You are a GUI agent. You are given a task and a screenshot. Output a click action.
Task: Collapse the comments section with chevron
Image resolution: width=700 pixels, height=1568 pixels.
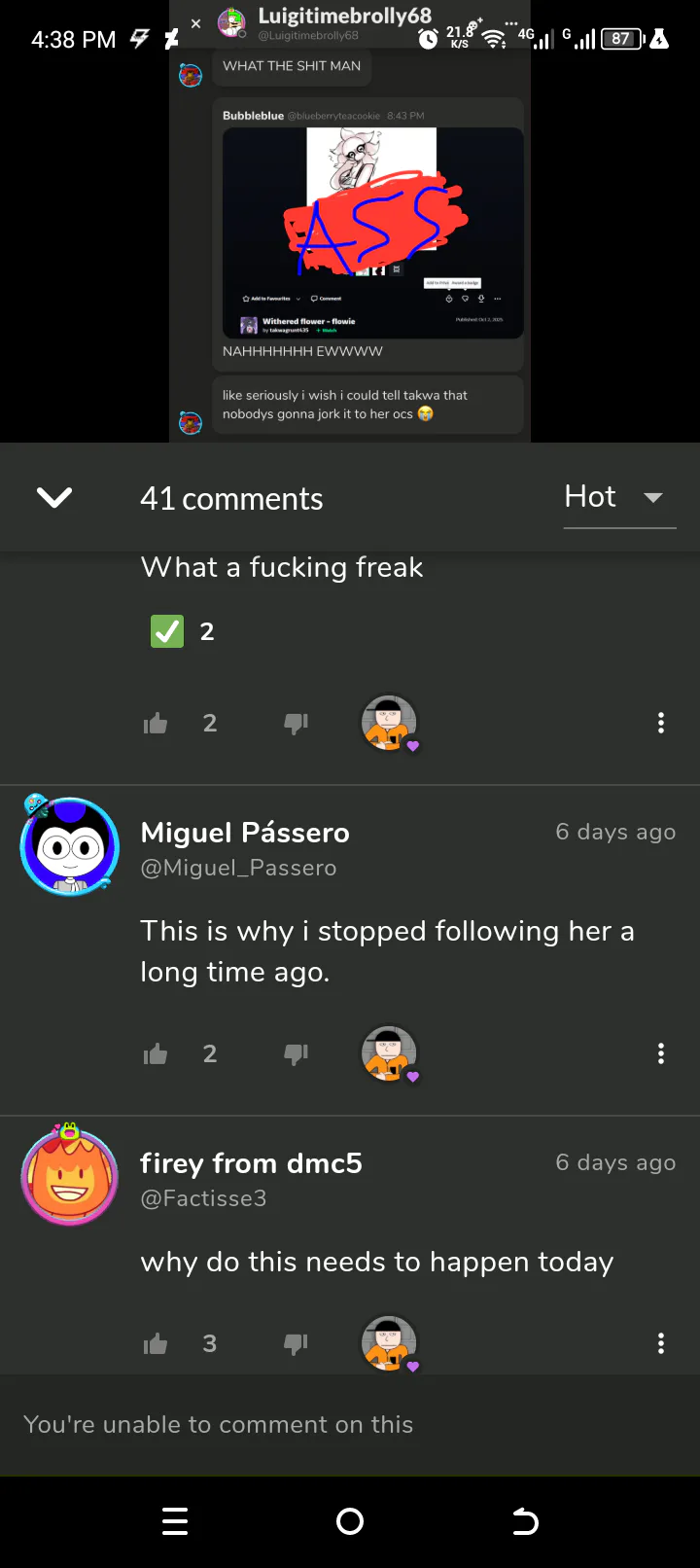(x=54, y=498)
